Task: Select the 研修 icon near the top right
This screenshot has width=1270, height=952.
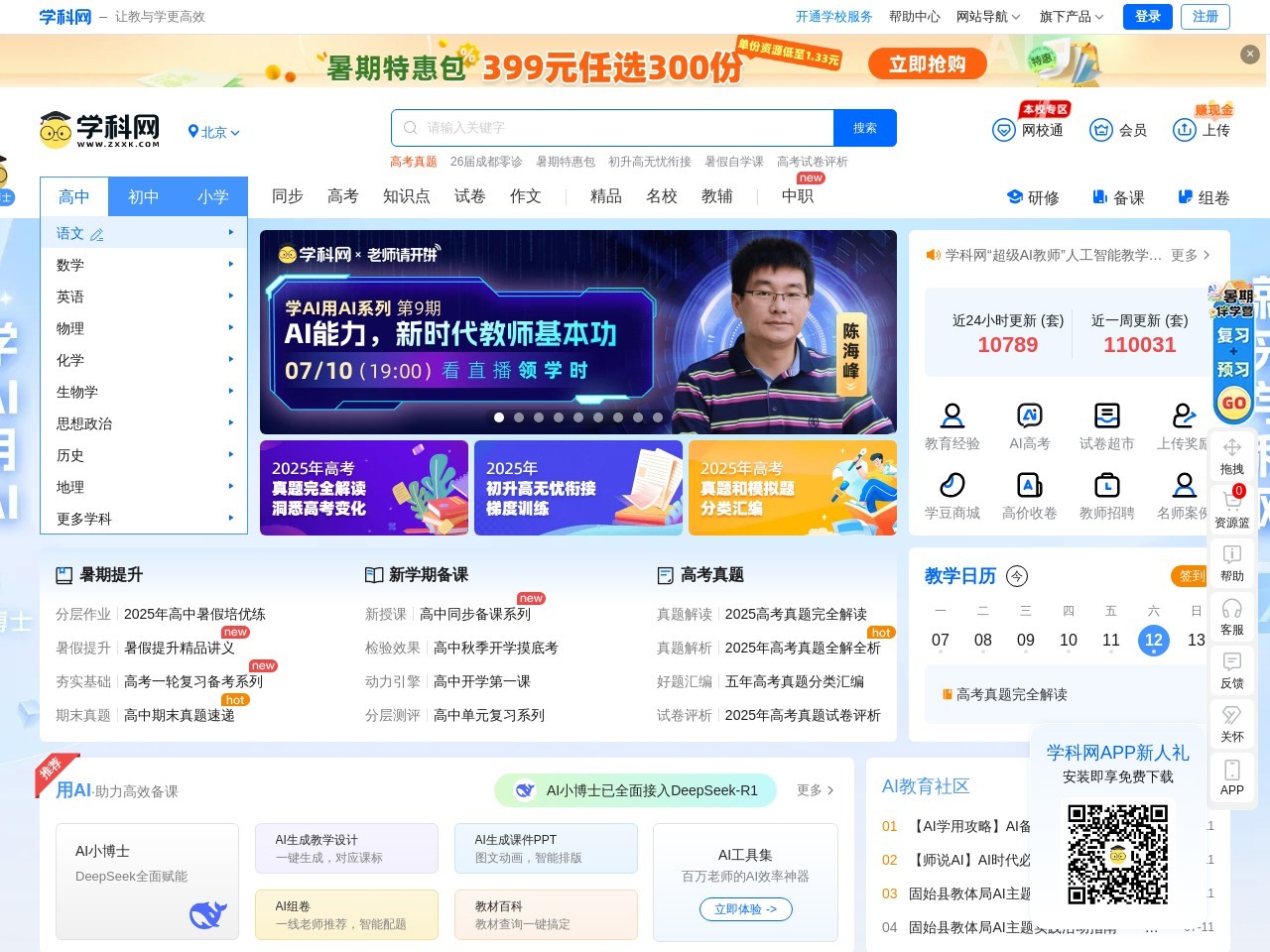Action: [x=1014, y=197]
